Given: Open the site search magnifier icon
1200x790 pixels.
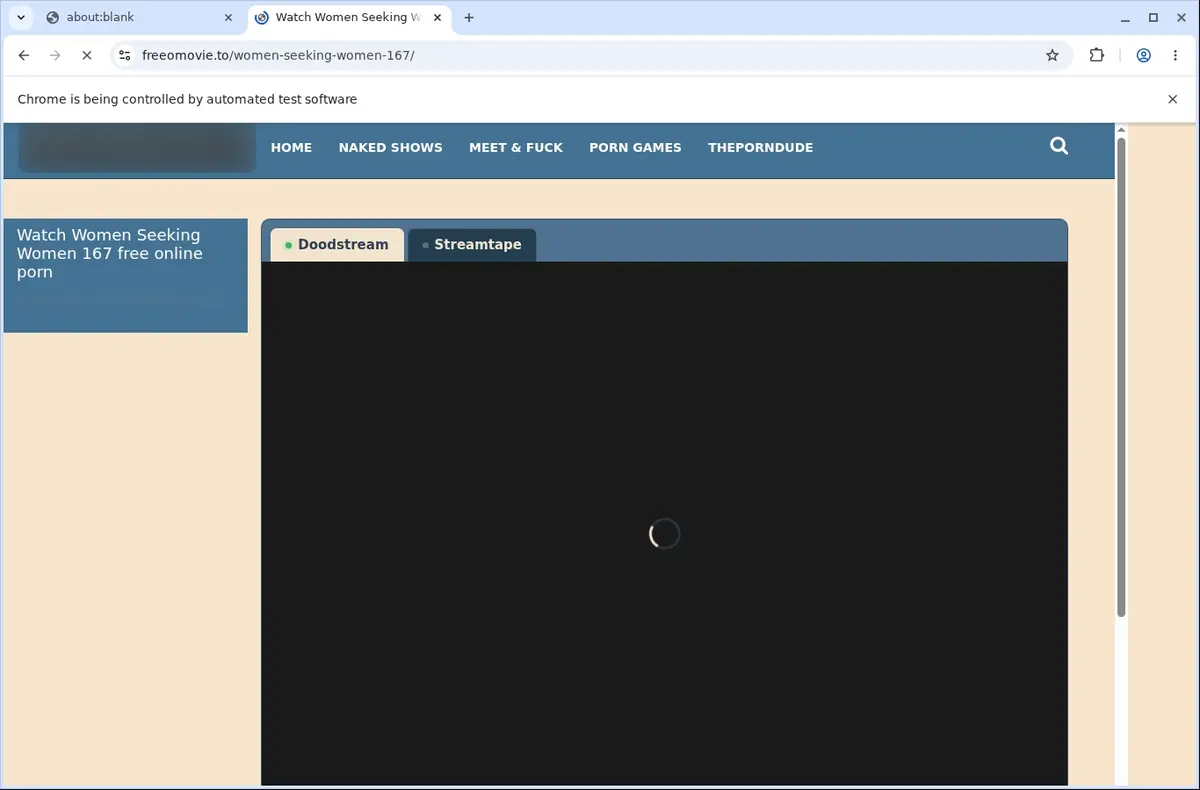Looking at the screenshot, I should tap(1059, 146).
